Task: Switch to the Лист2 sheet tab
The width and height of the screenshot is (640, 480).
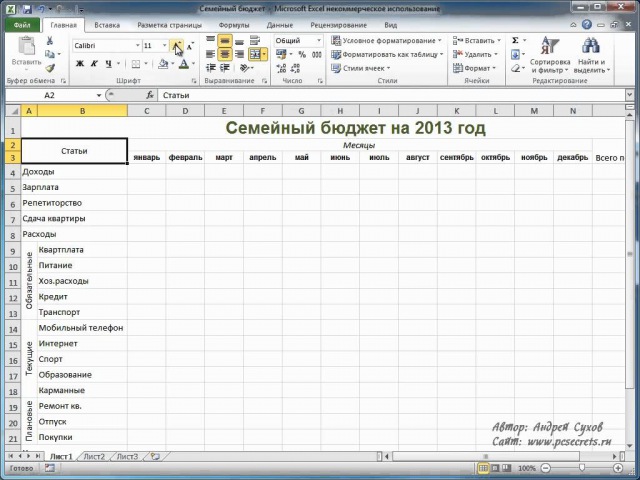Action: [94, 456]
